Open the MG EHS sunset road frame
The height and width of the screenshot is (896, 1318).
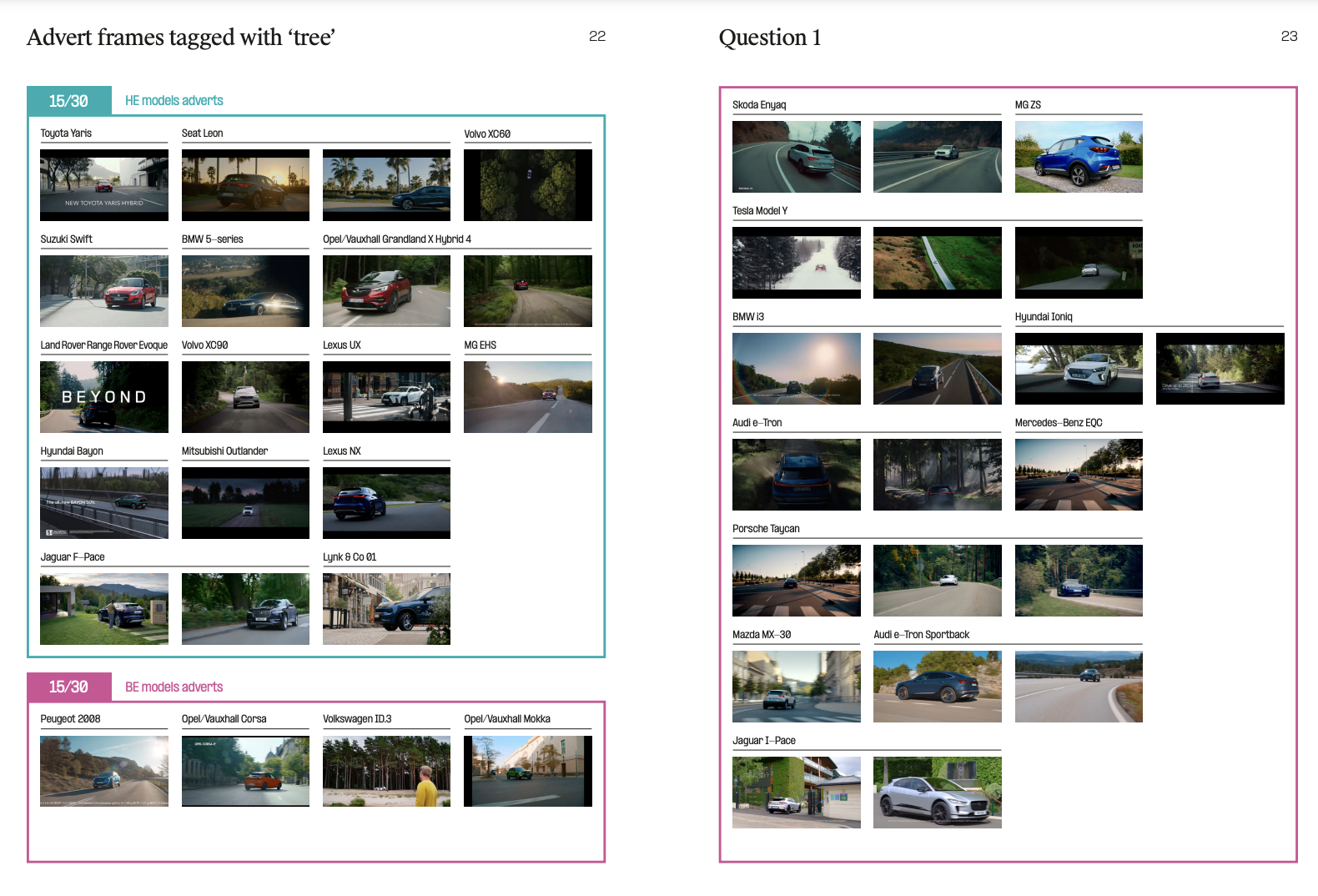(528, 397)
